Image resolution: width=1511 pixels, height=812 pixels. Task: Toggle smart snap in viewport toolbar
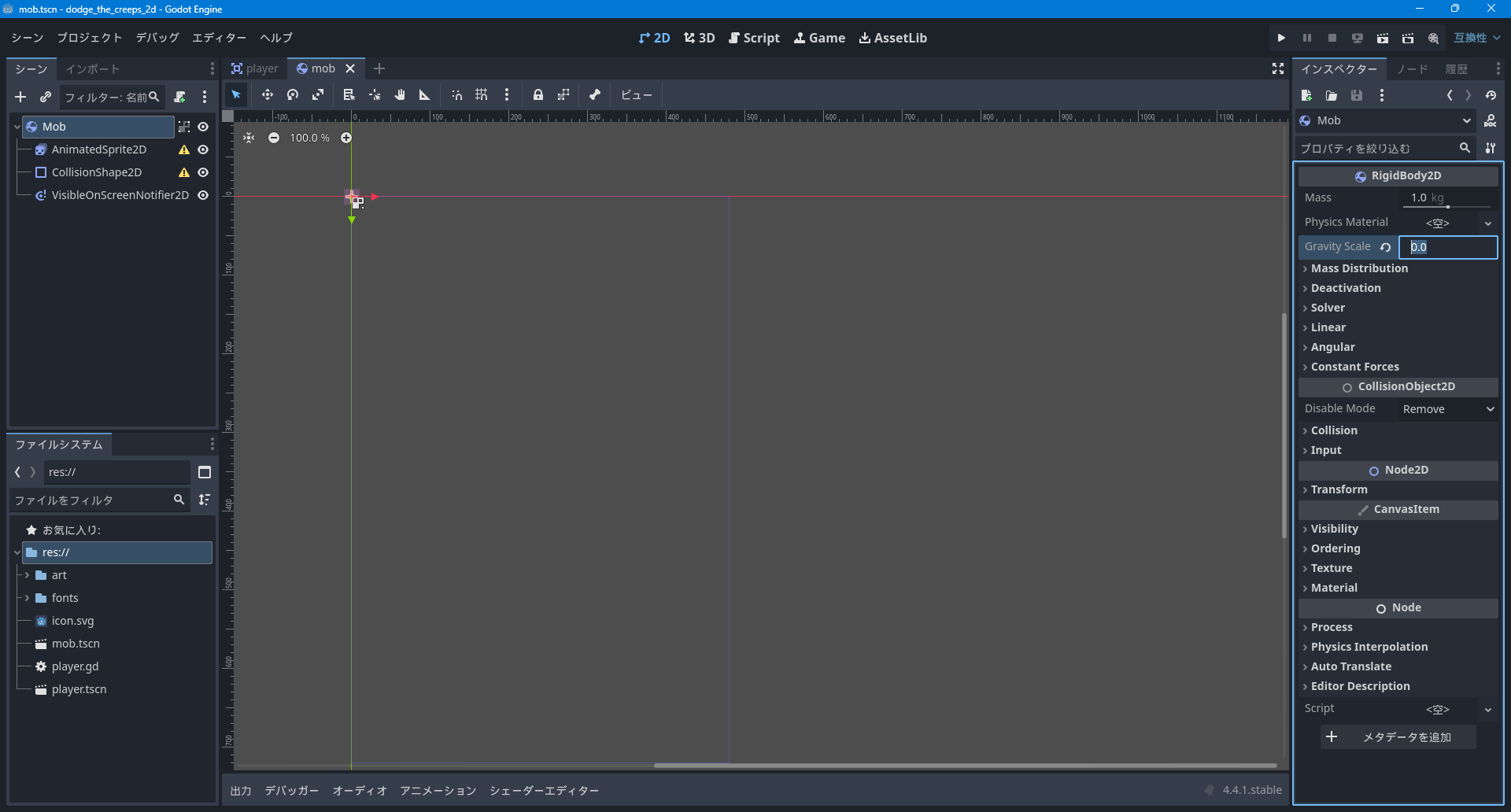click(x=456, y=95)
